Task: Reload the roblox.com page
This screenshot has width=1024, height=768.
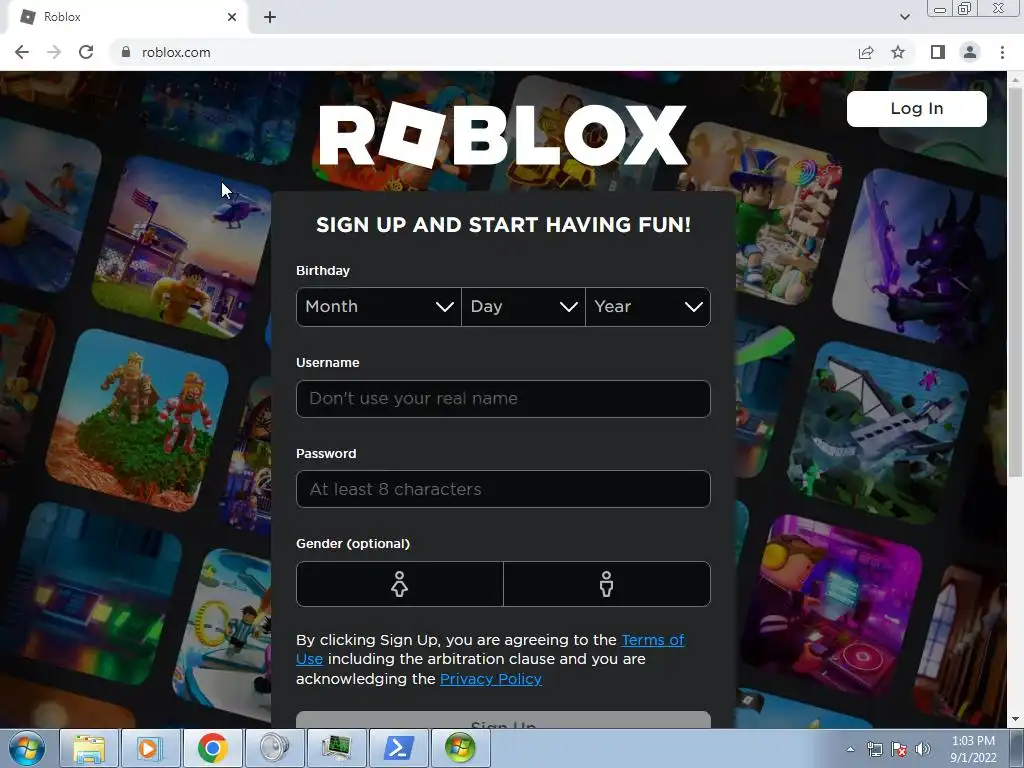Action: (x=86, y=52)
